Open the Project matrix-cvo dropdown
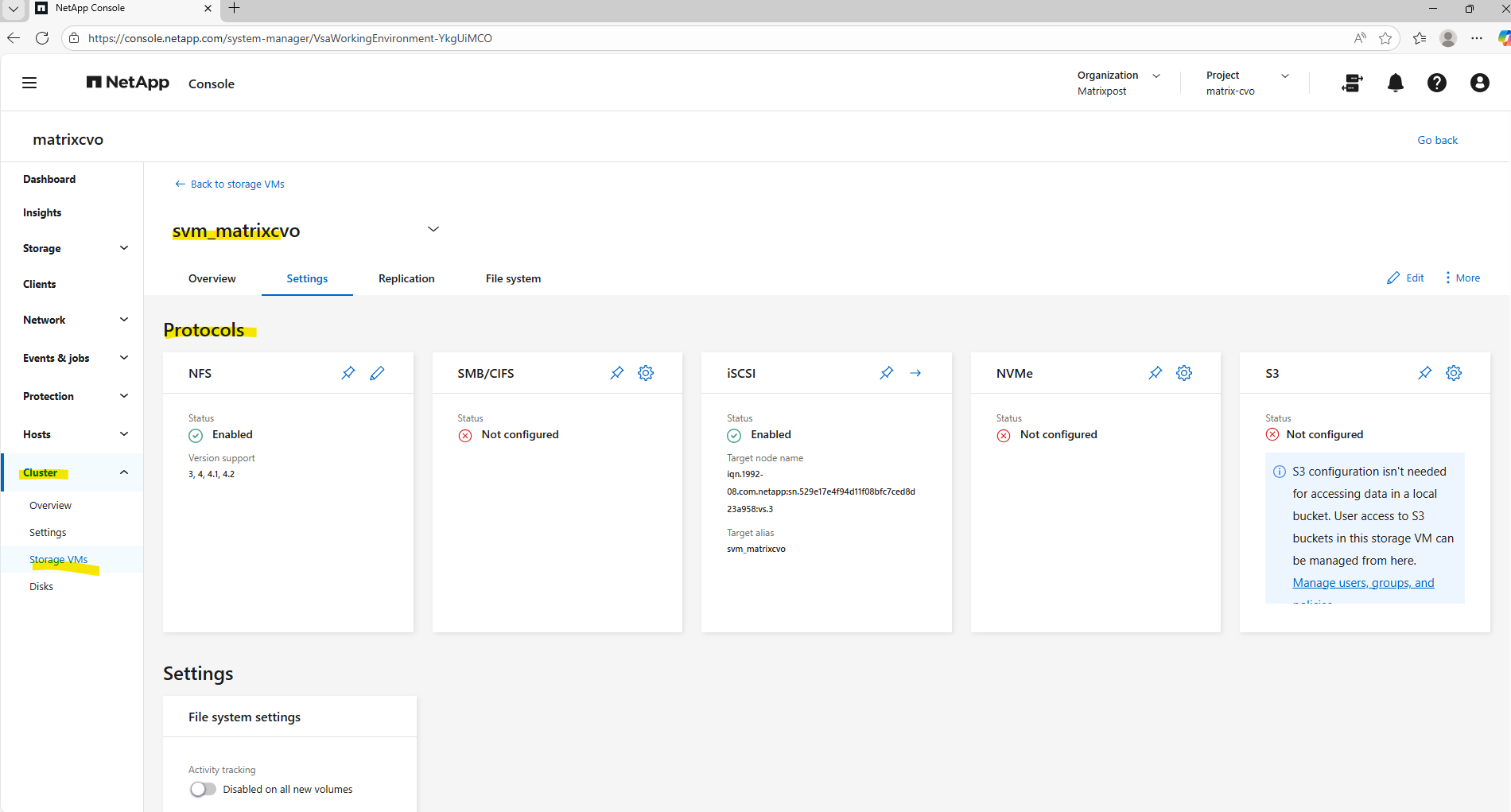Viewport: 1511px width, 812px height. pos(1284,76)
